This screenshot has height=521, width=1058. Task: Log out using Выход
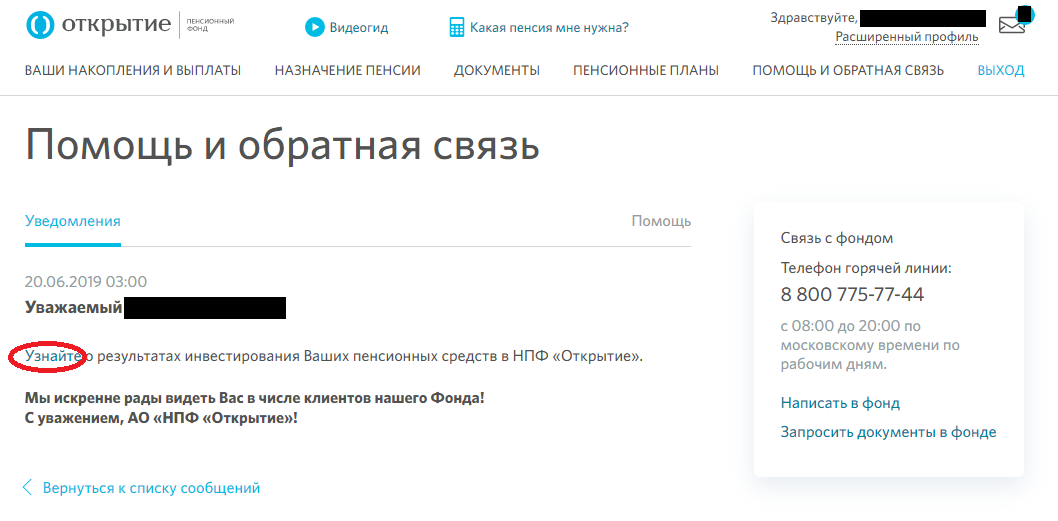click(1001, 70)
